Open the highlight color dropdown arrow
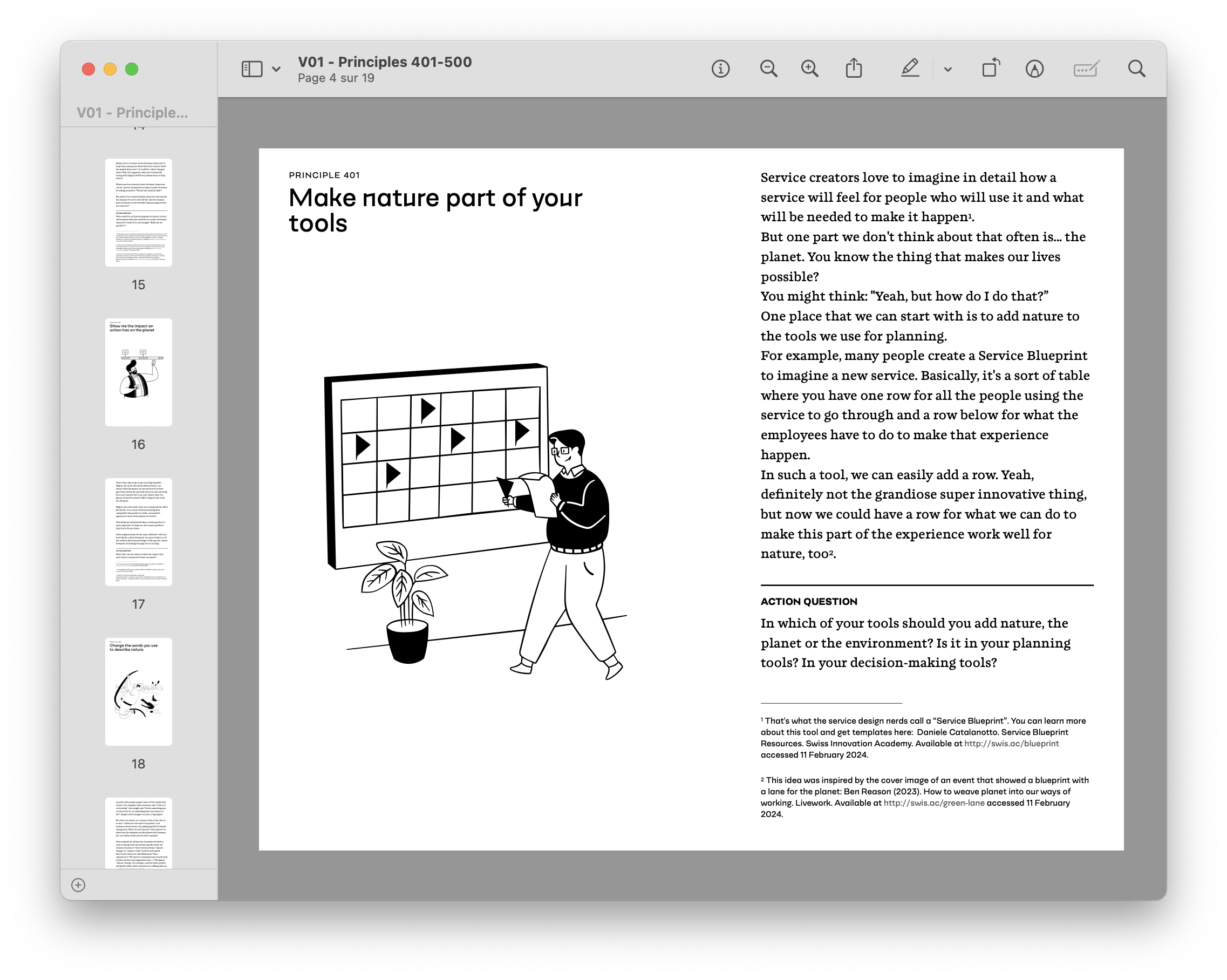This screenshot has height=980, width=1227. (947, 70)
